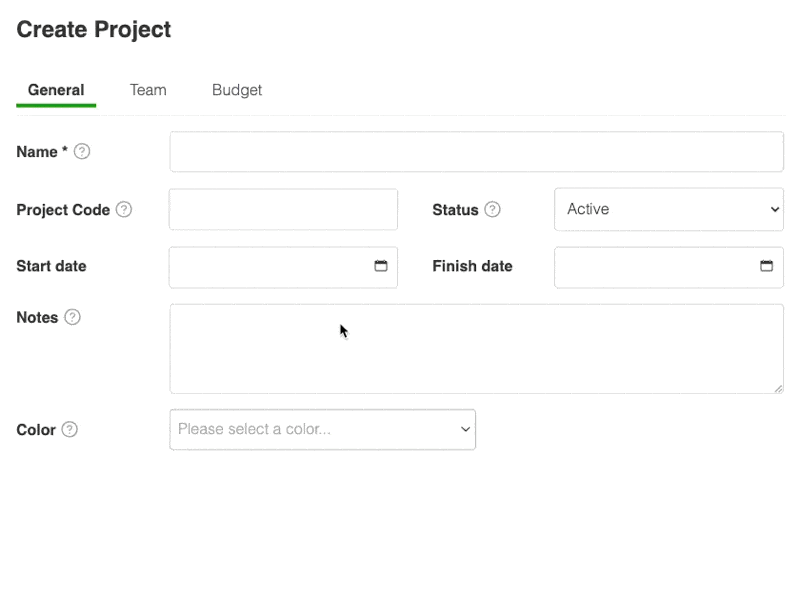Click the Project Code help icon
This screenshot has width=800, height=598.
[x=123, y=210]
